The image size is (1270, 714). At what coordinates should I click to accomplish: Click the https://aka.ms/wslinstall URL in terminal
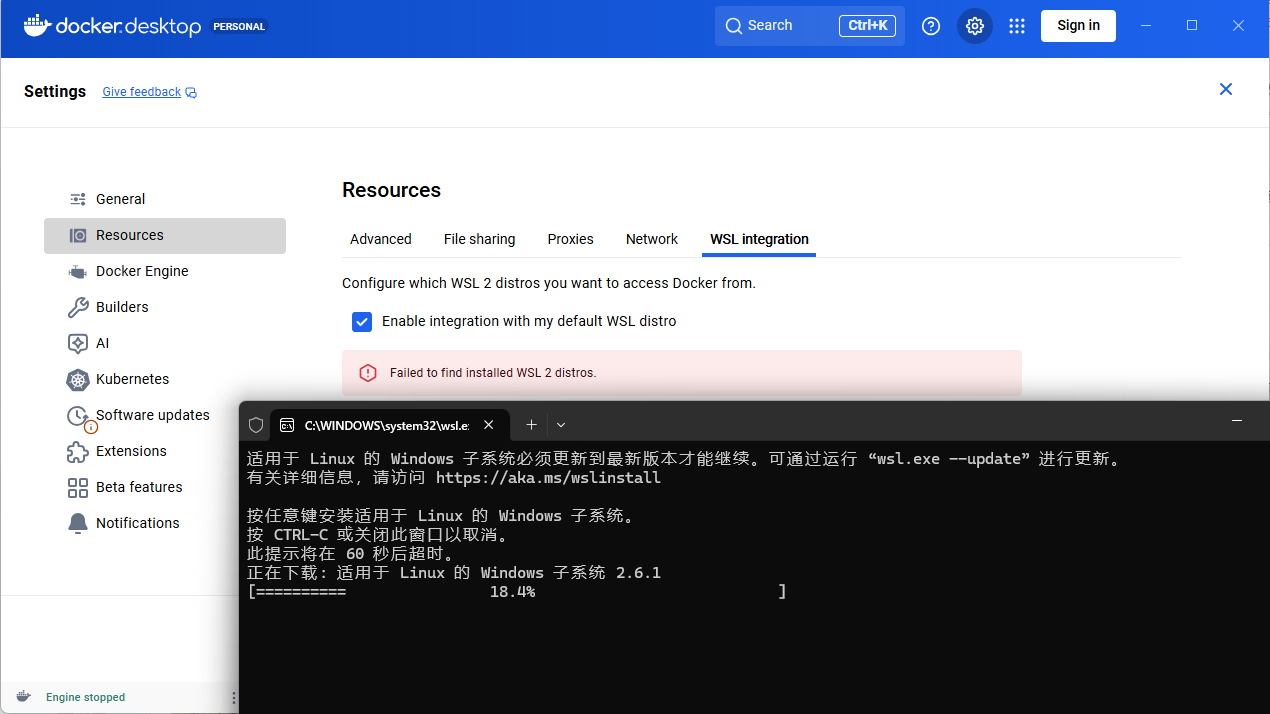(548, 478)
